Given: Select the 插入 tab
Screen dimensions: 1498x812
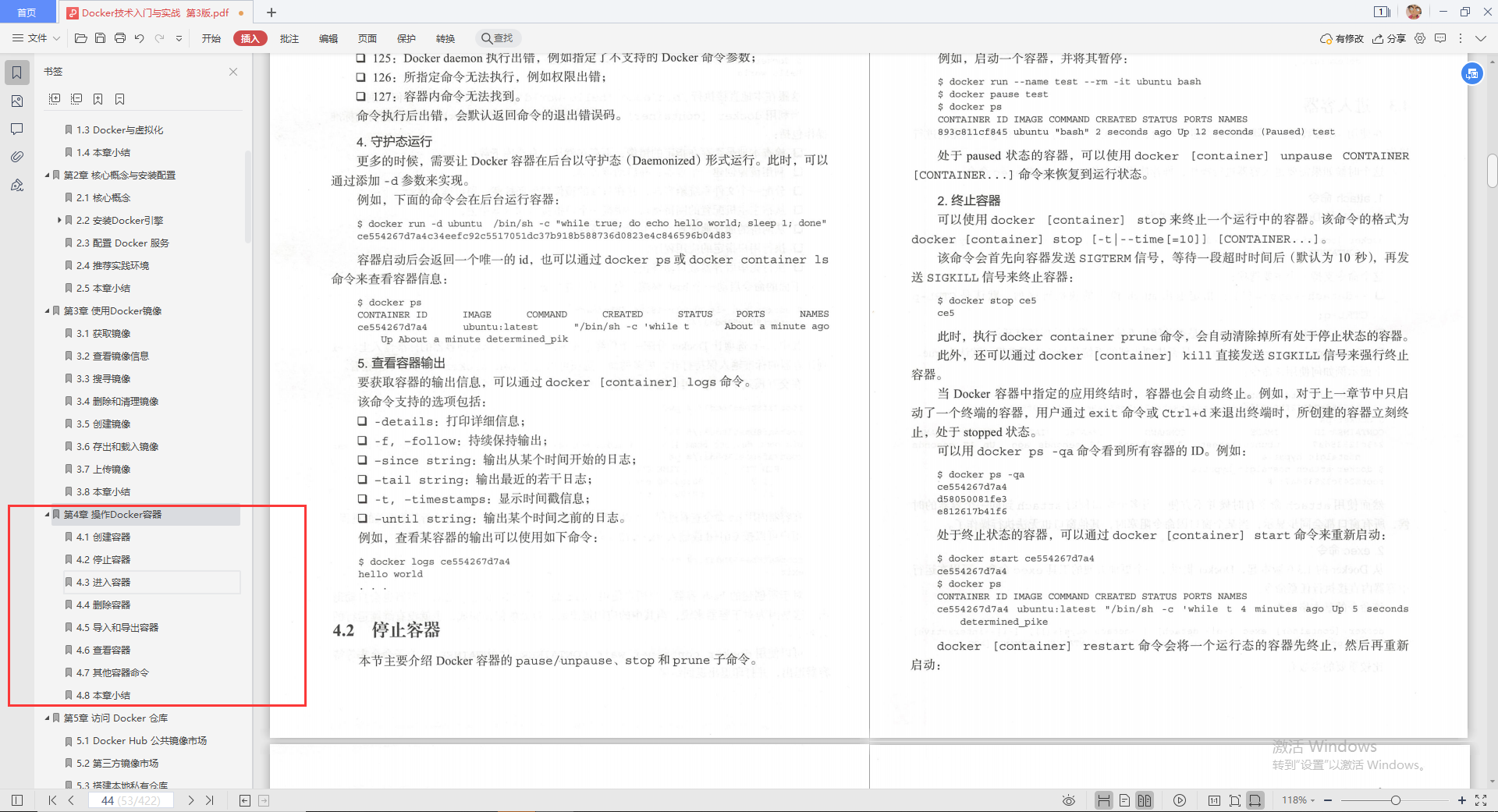Looking at the screenshot, I should [x=250, y=38].
